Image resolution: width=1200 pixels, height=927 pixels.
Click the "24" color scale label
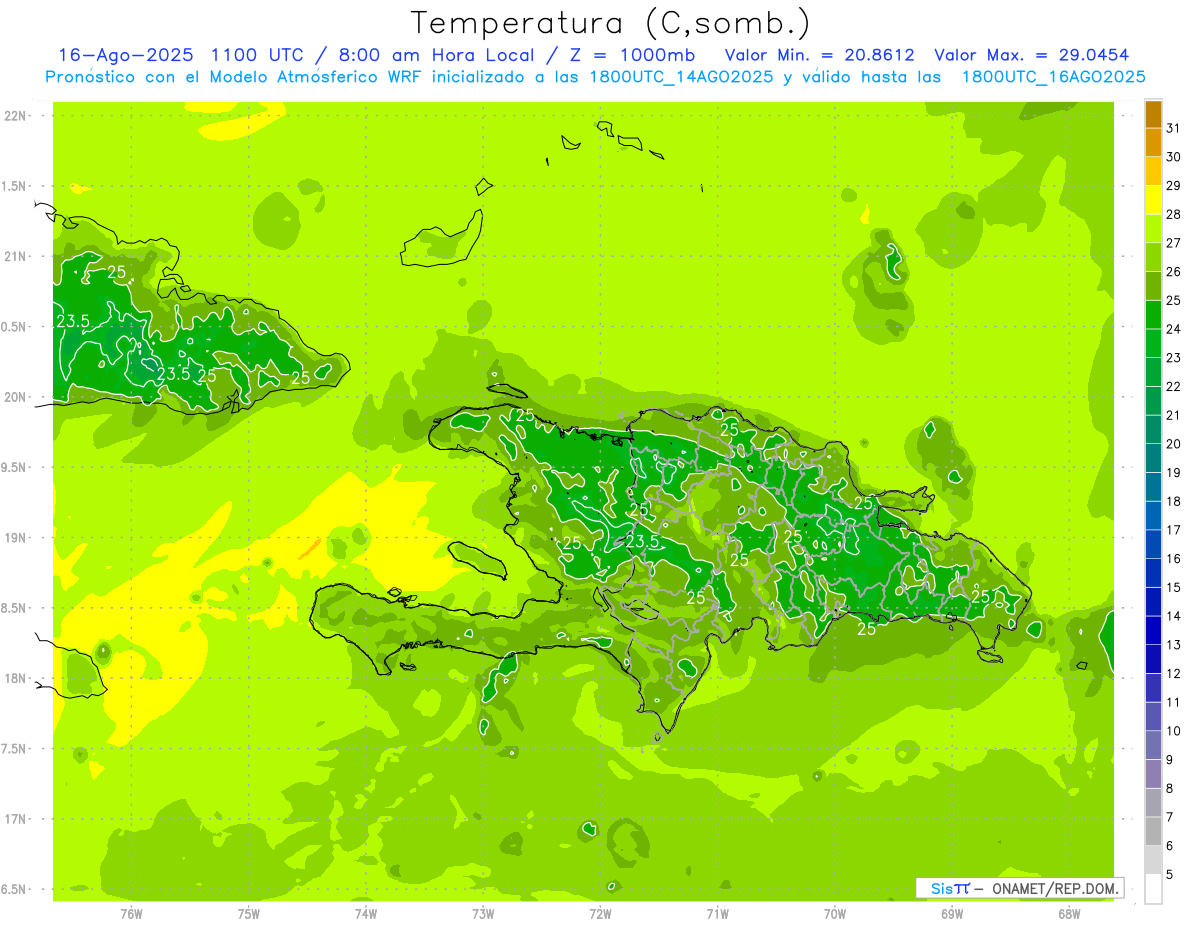point(1174,329)
